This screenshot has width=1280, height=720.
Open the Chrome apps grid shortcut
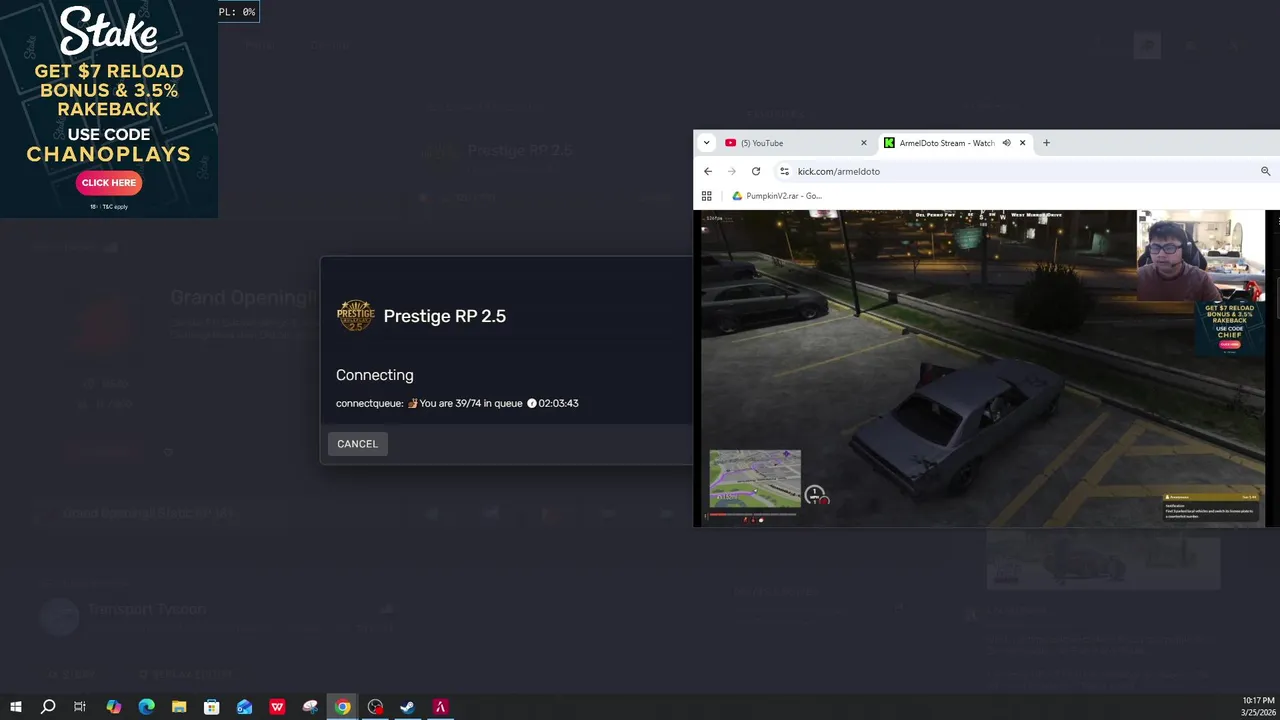(707, 196)
